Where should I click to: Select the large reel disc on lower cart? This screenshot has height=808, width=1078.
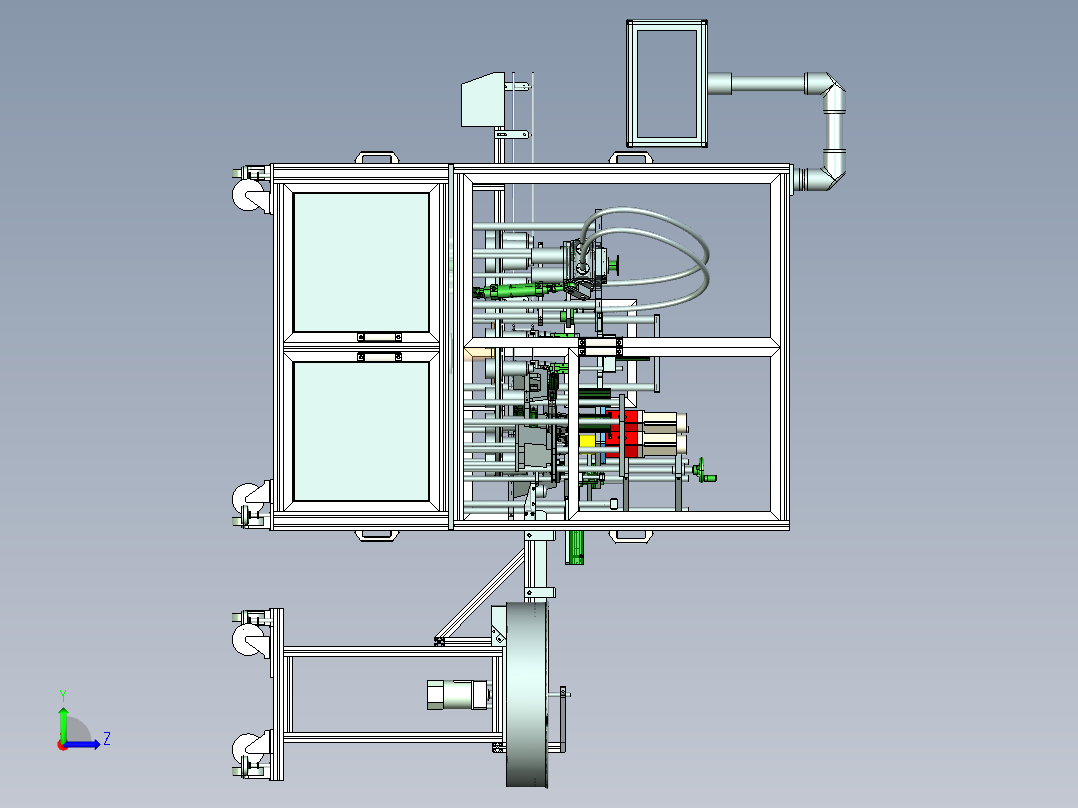(x=528, y=694)
